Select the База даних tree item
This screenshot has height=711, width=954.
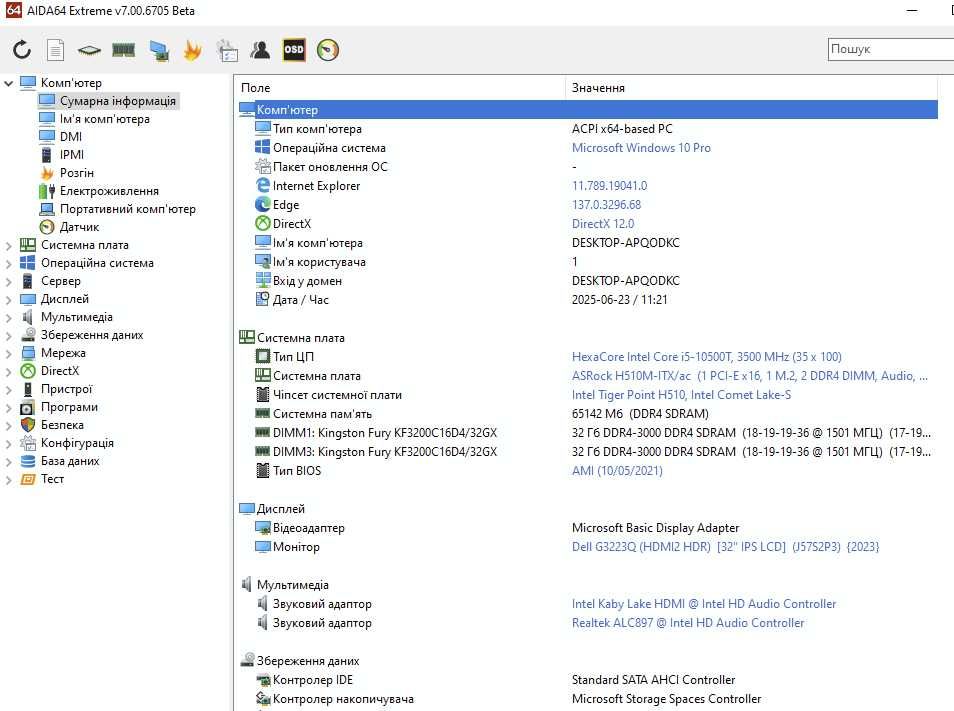click(70, 460)
